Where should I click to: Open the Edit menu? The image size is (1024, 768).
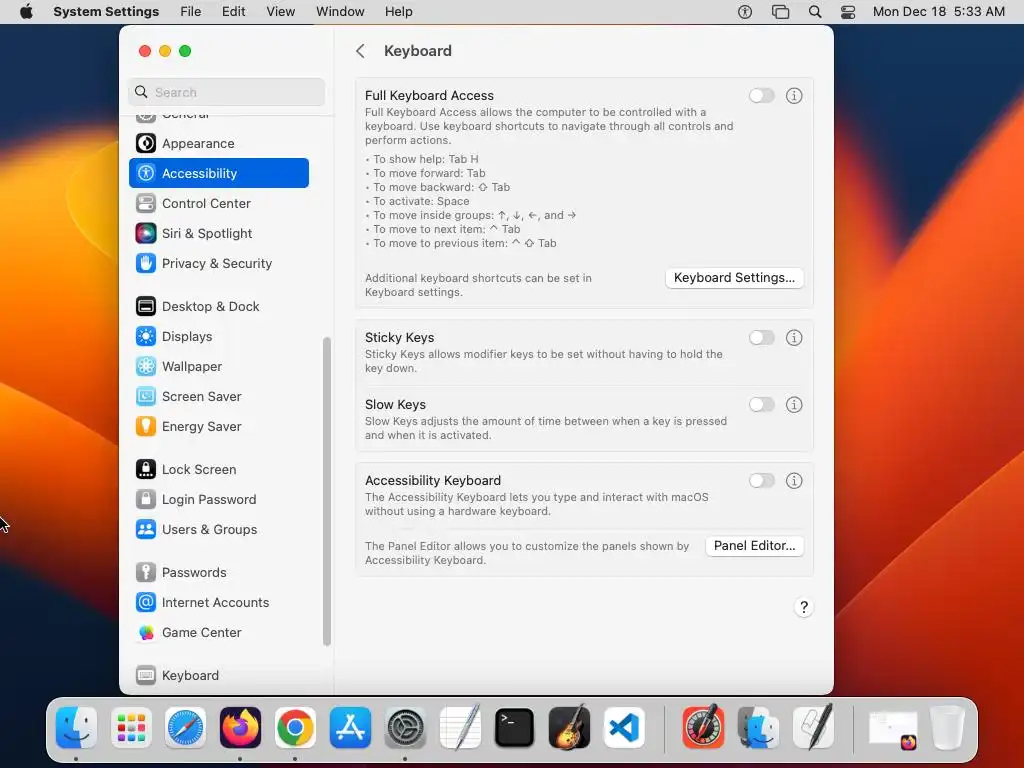pos(233,12)
